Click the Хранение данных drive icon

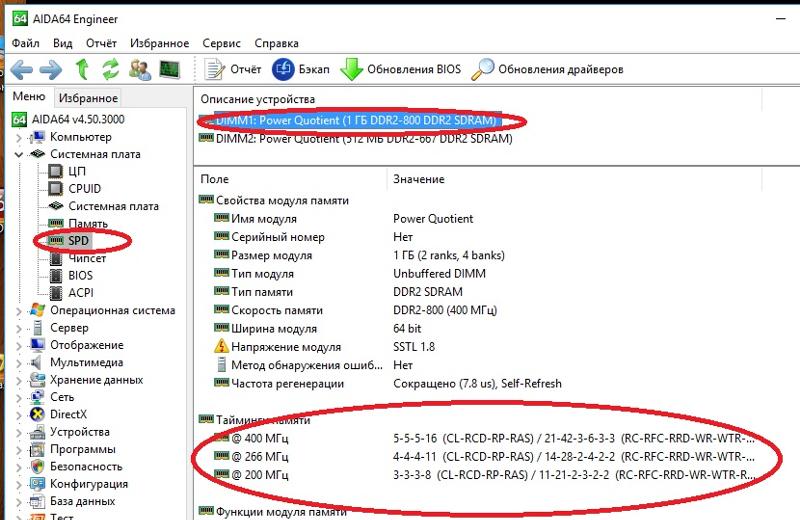coord(37,380)
